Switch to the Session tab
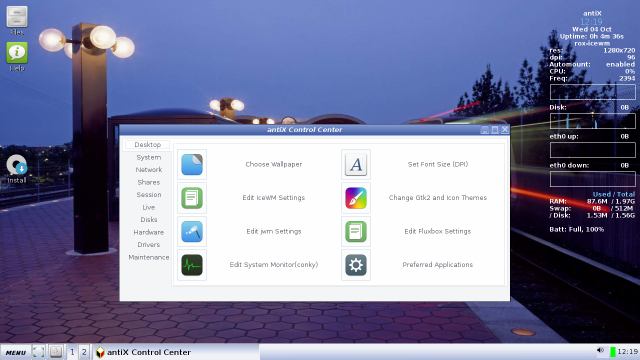Viewport: 640px width, 360px height. point(149,195)
